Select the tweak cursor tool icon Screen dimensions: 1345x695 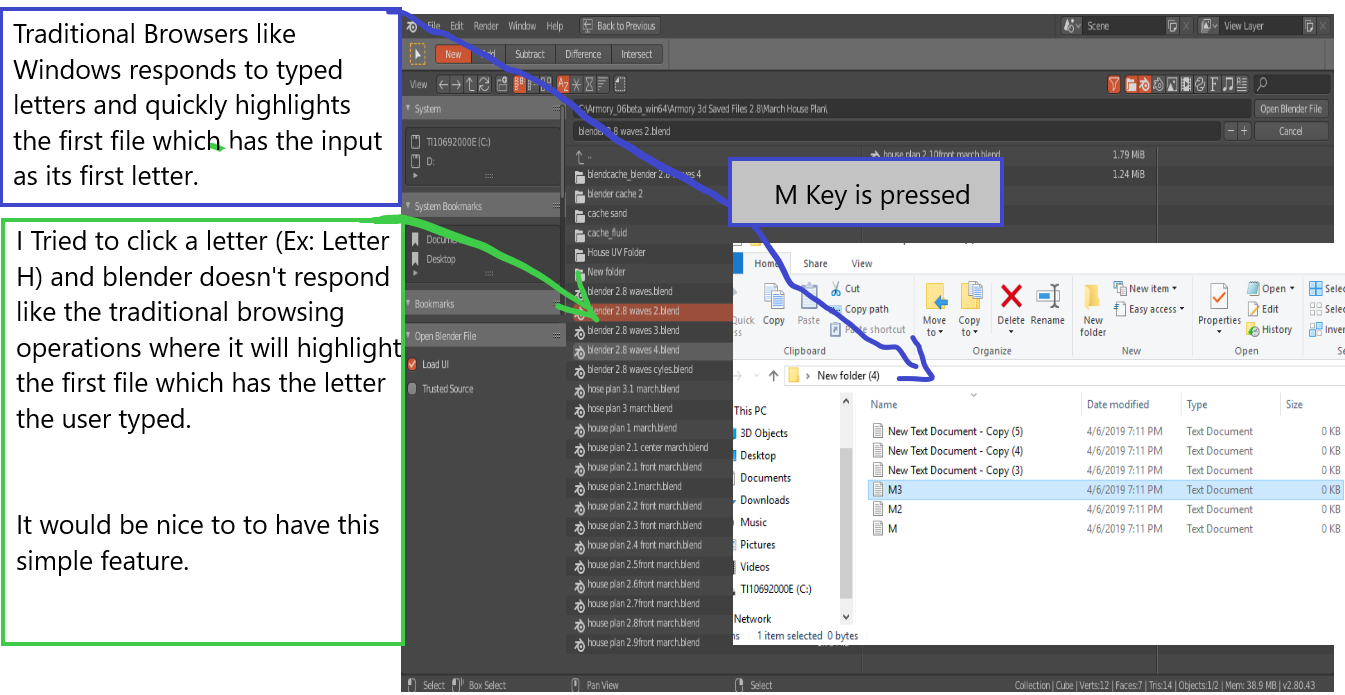coord(418,54)
